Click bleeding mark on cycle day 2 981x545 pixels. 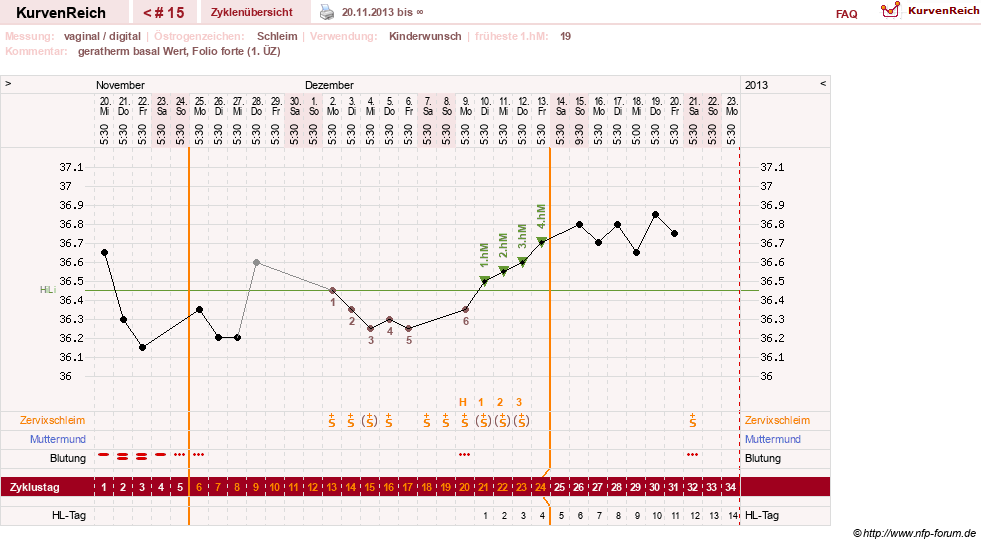click(x=123, y=457)
